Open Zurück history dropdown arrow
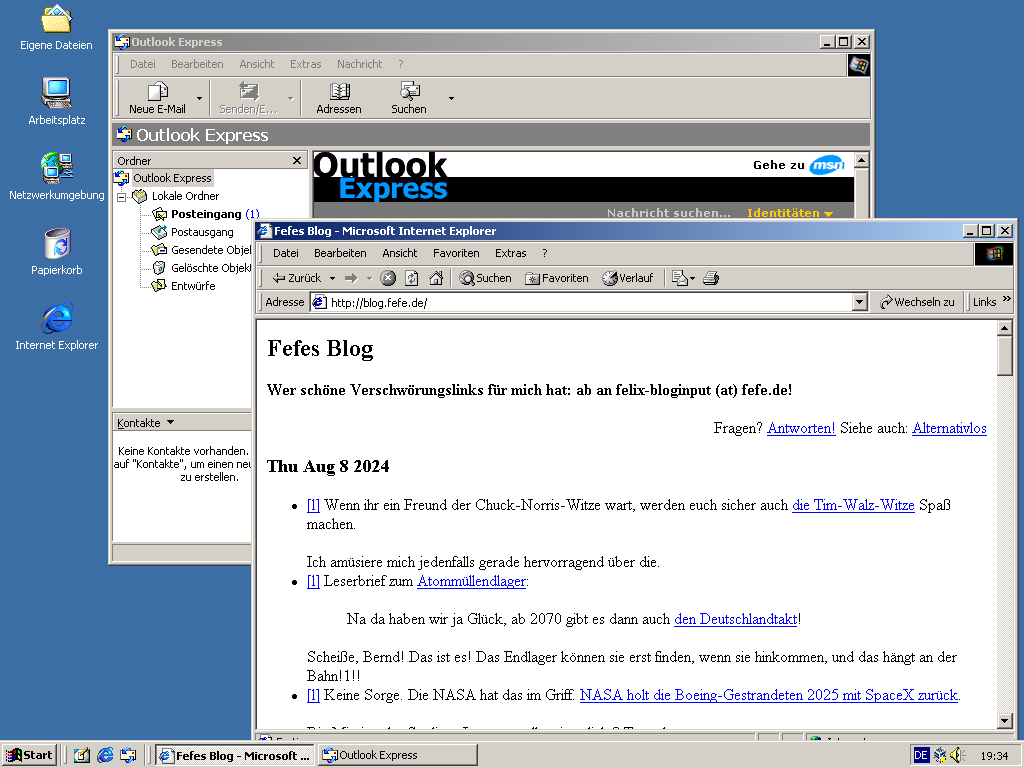 332,278
